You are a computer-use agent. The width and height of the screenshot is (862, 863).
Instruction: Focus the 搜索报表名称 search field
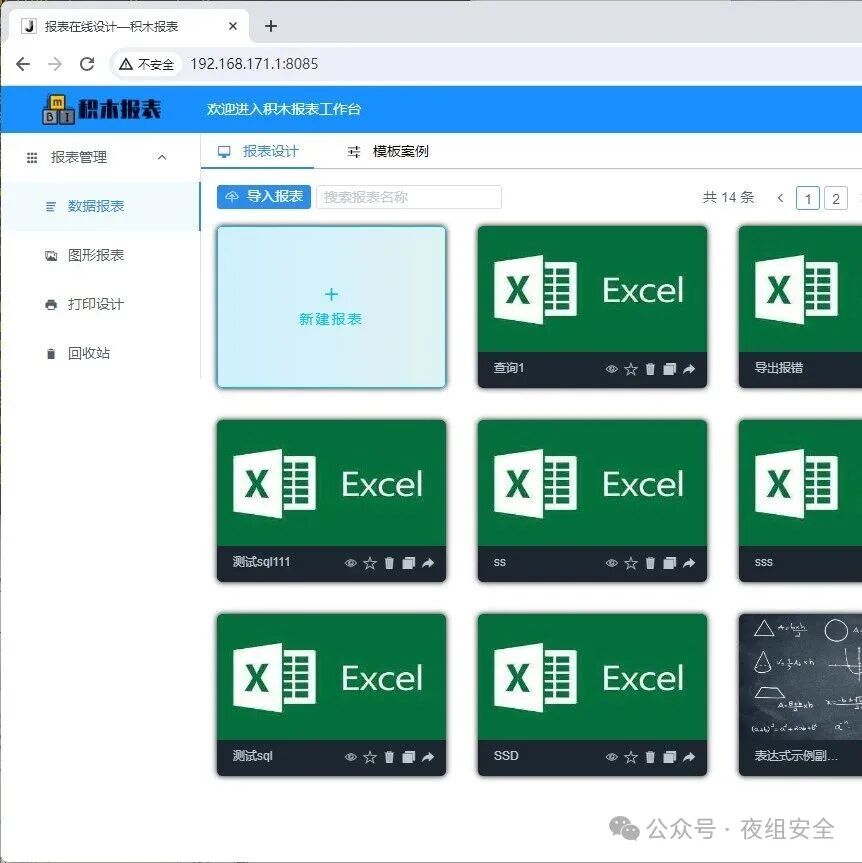point(409,197)
